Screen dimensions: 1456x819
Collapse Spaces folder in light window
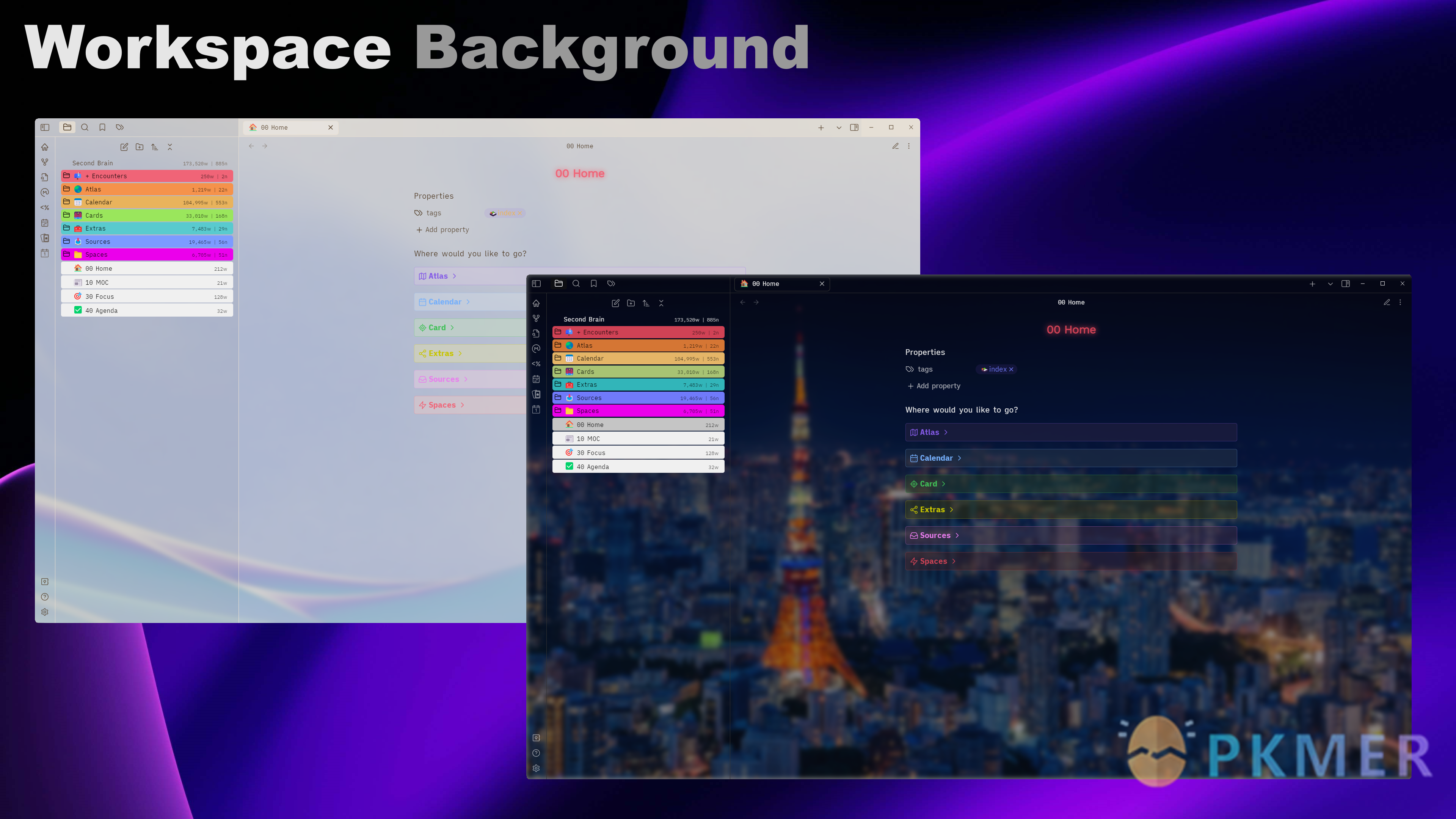(x=147, y=254)
